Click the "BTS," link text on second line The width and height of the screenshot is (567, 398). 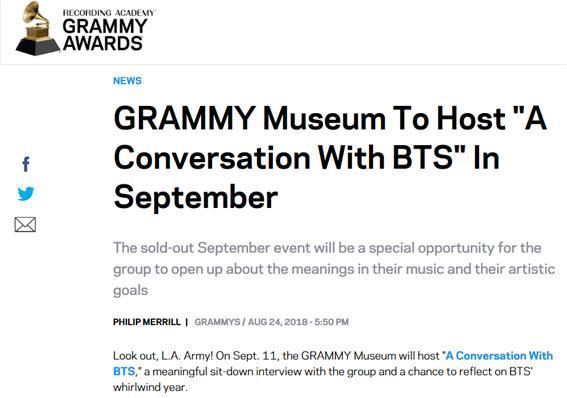125,371
